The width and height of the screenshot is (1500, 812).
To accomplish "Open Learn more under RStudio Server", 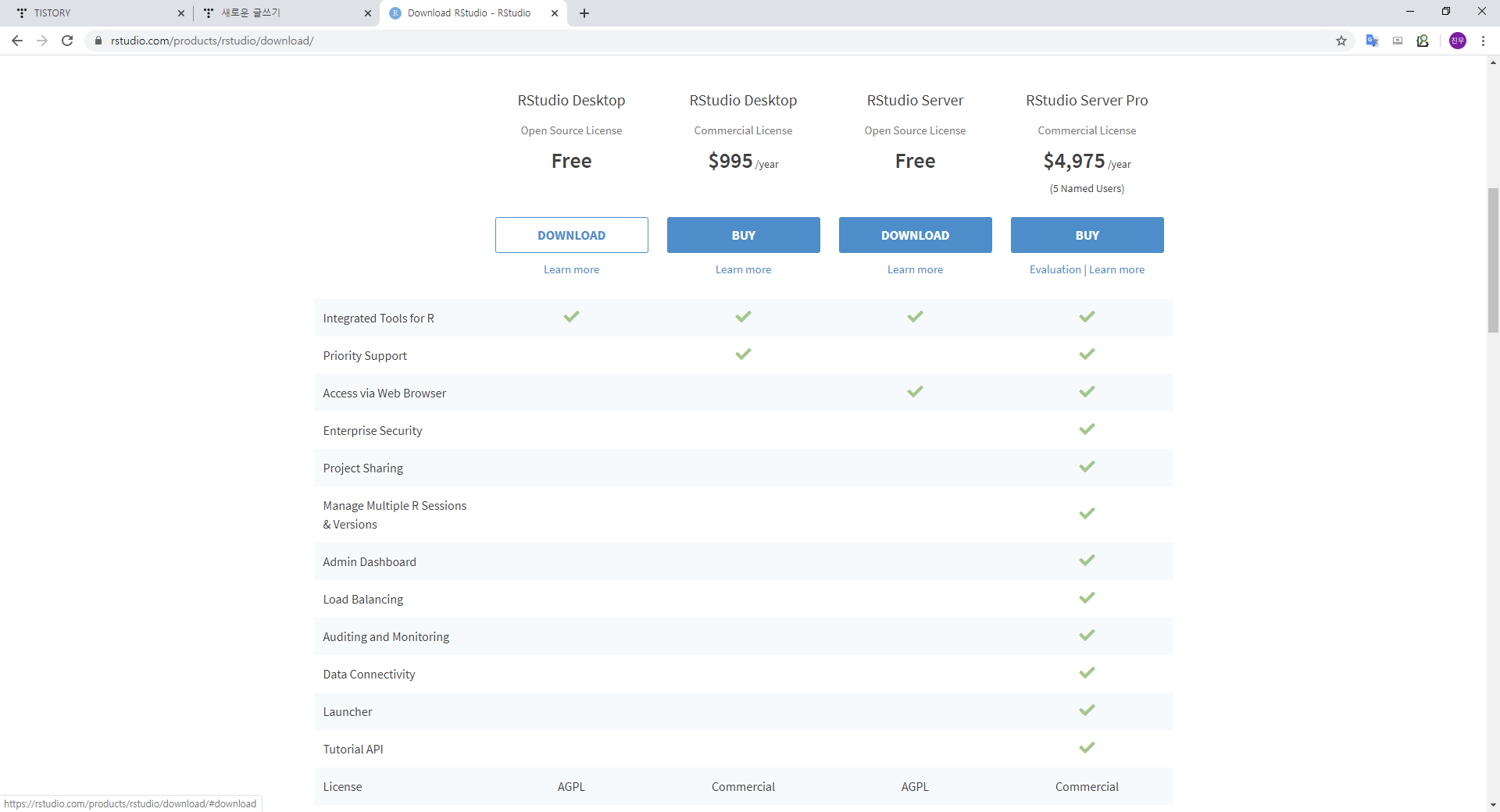I will 916,269.
